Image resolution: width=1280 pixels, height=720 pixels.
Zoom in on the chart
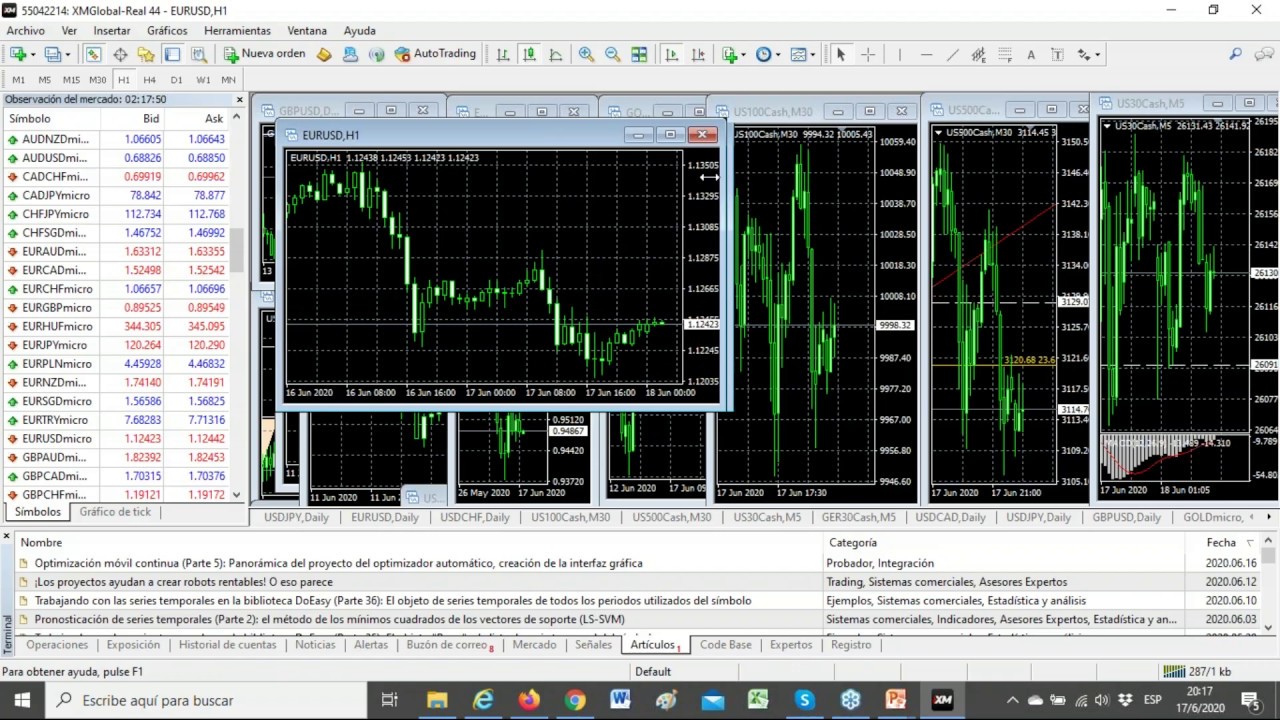[x=586, y=55]
